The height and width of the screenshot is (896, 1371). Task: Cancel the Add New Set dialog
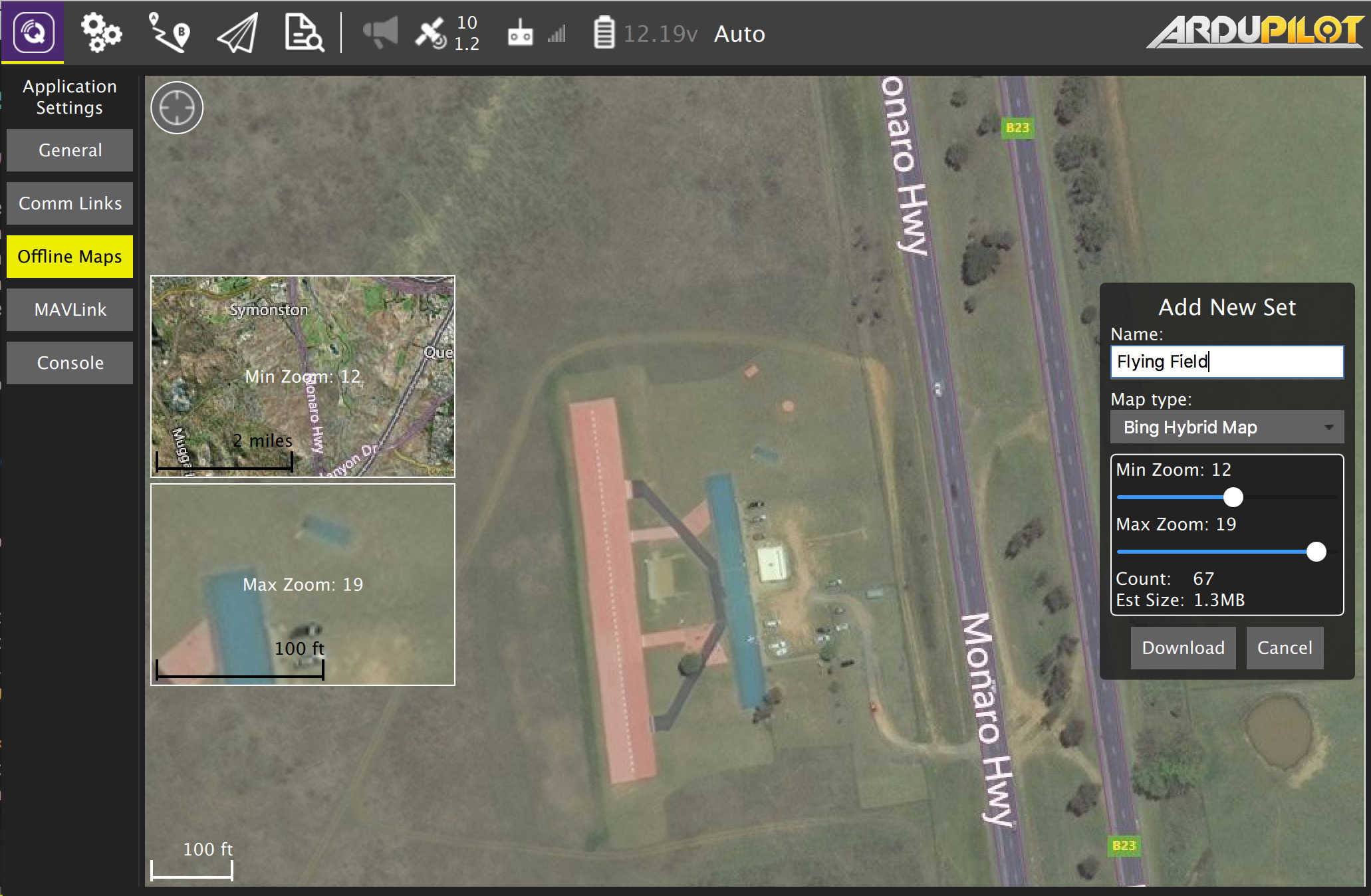point(1284,648)
